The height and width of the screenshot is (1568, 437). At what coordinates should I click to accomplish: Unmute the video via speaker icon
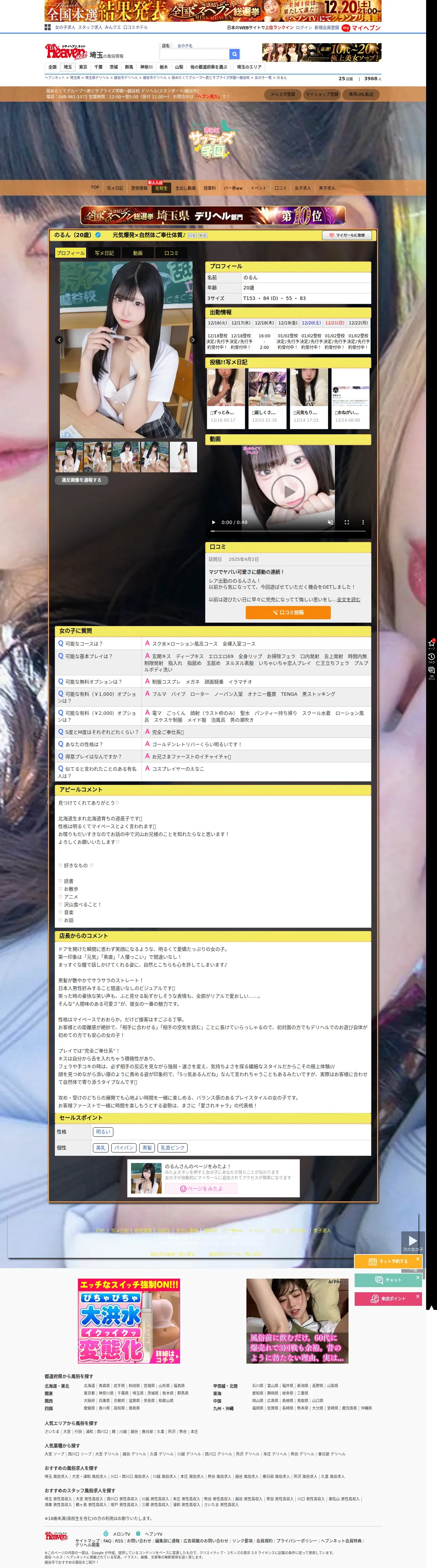(x=330, y=522)
